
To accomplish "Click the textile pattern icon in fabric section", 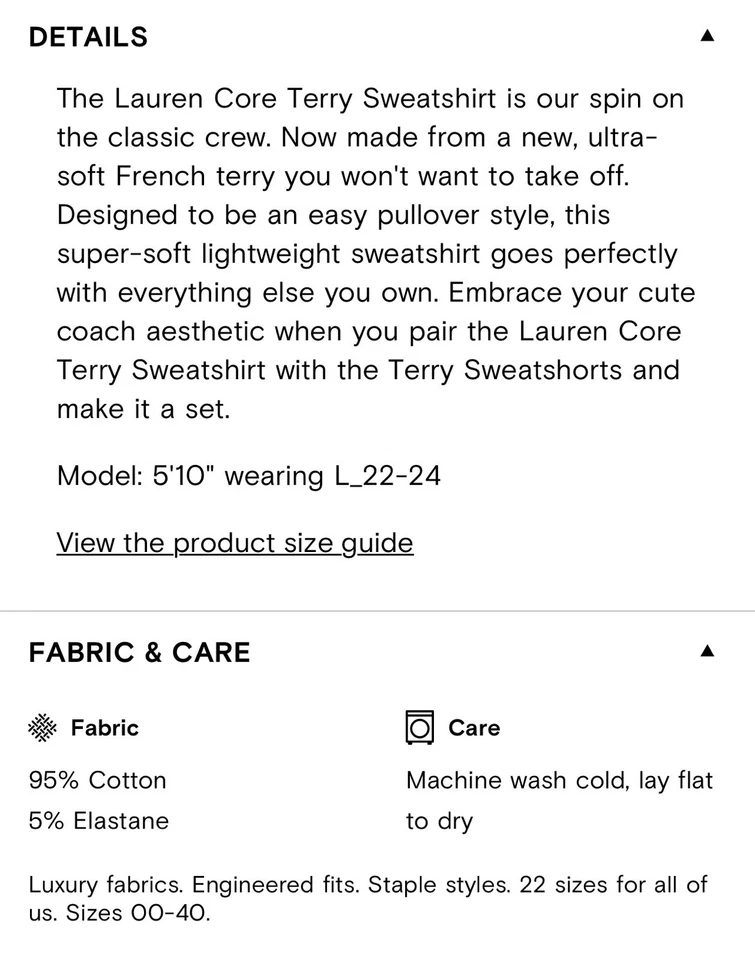I will click(x=42, y=728).
